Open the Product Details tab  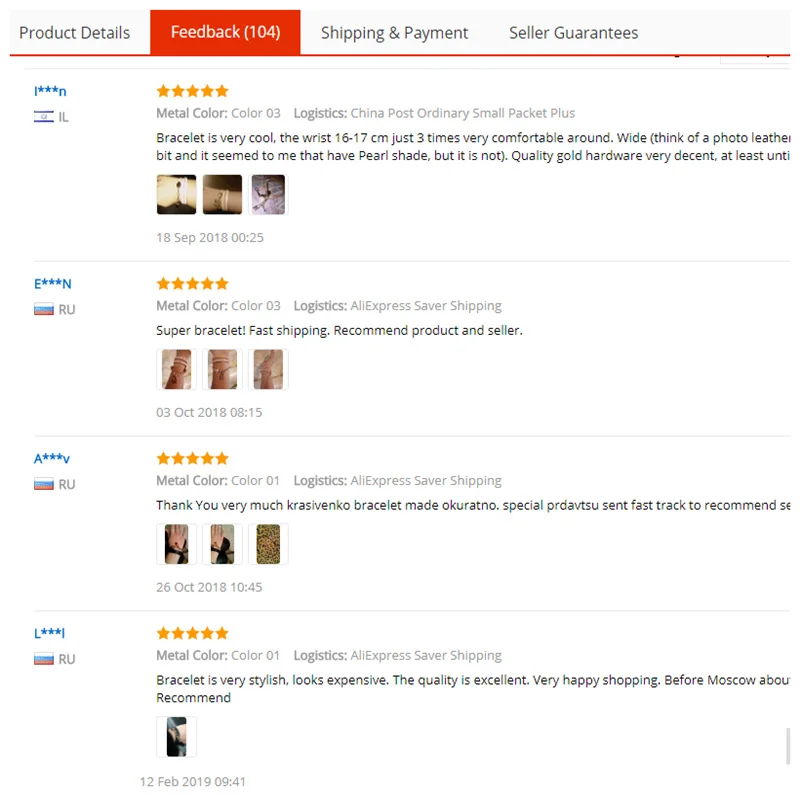[x=74, y=33]
